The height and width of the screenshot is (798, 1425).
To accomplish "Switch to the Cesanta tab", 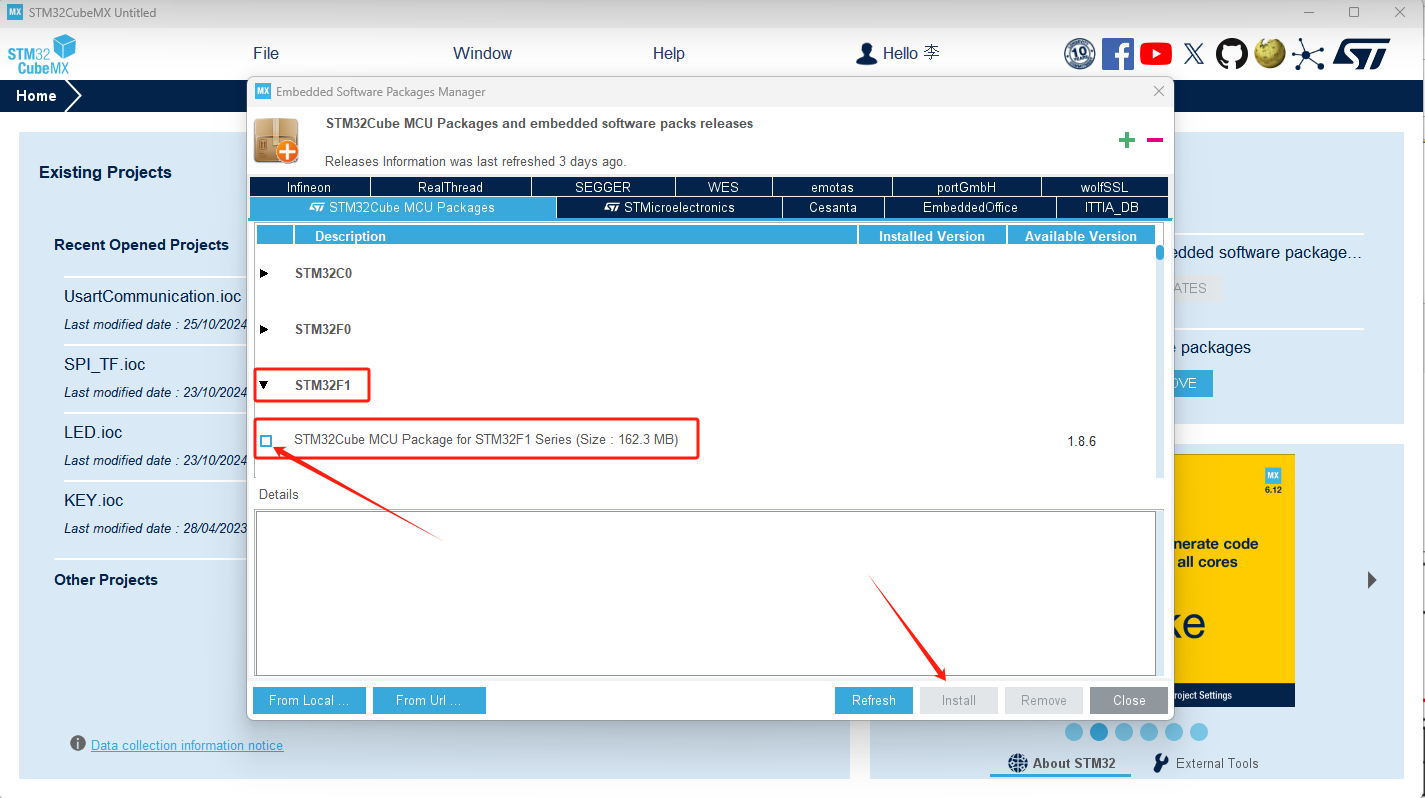I will click(833, 208).
